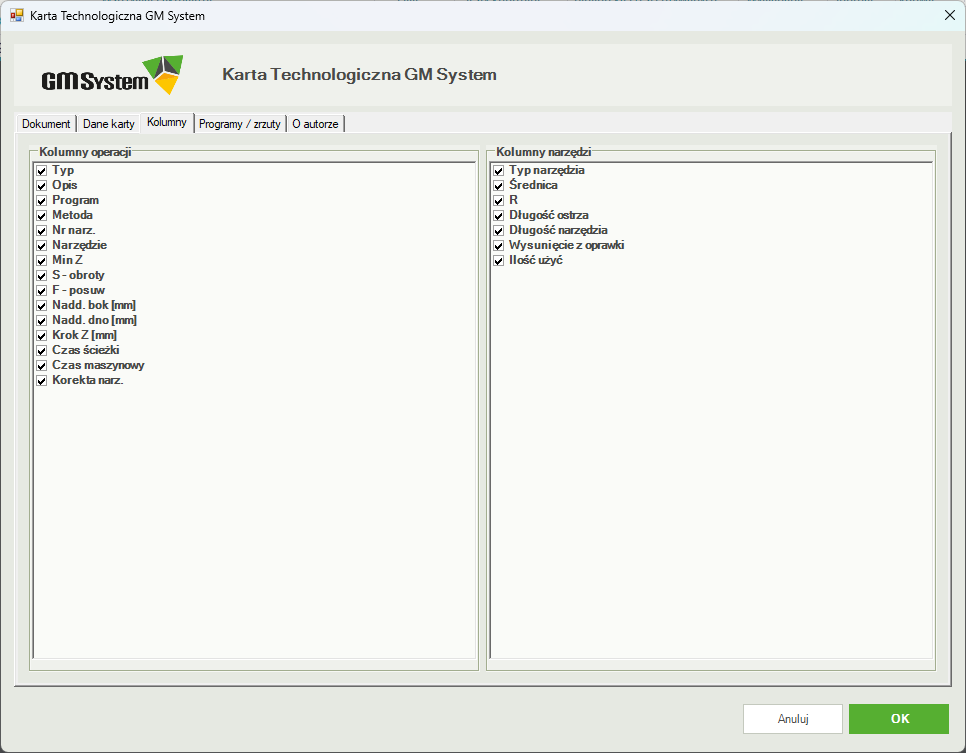Viewport: 966px width, 753px height.
Task: Open the Programy / zrzuty tab
Action: point(240,124)
